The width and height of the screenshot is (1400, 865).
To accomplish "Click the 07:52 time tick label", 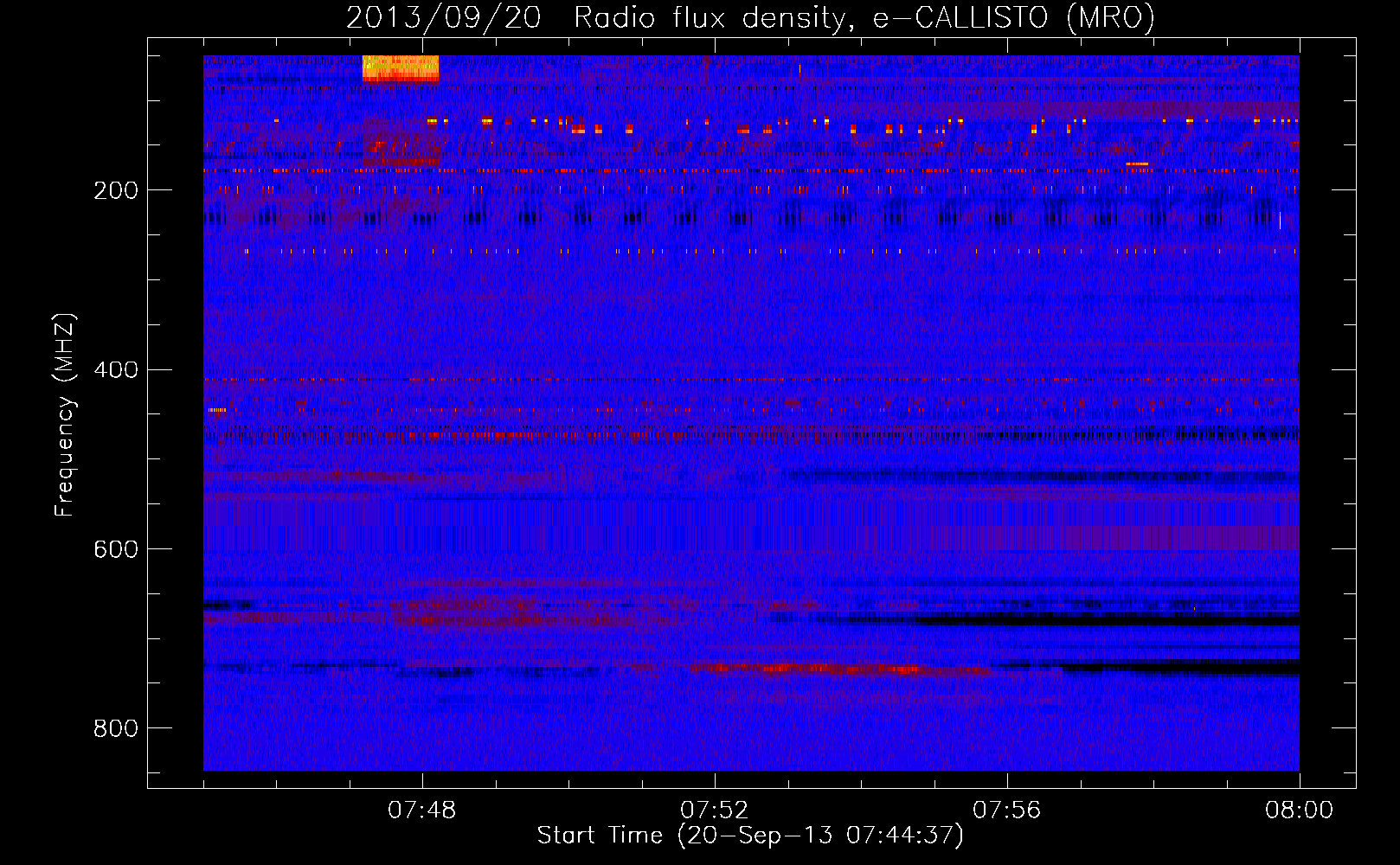I will (x=715, y=811).
